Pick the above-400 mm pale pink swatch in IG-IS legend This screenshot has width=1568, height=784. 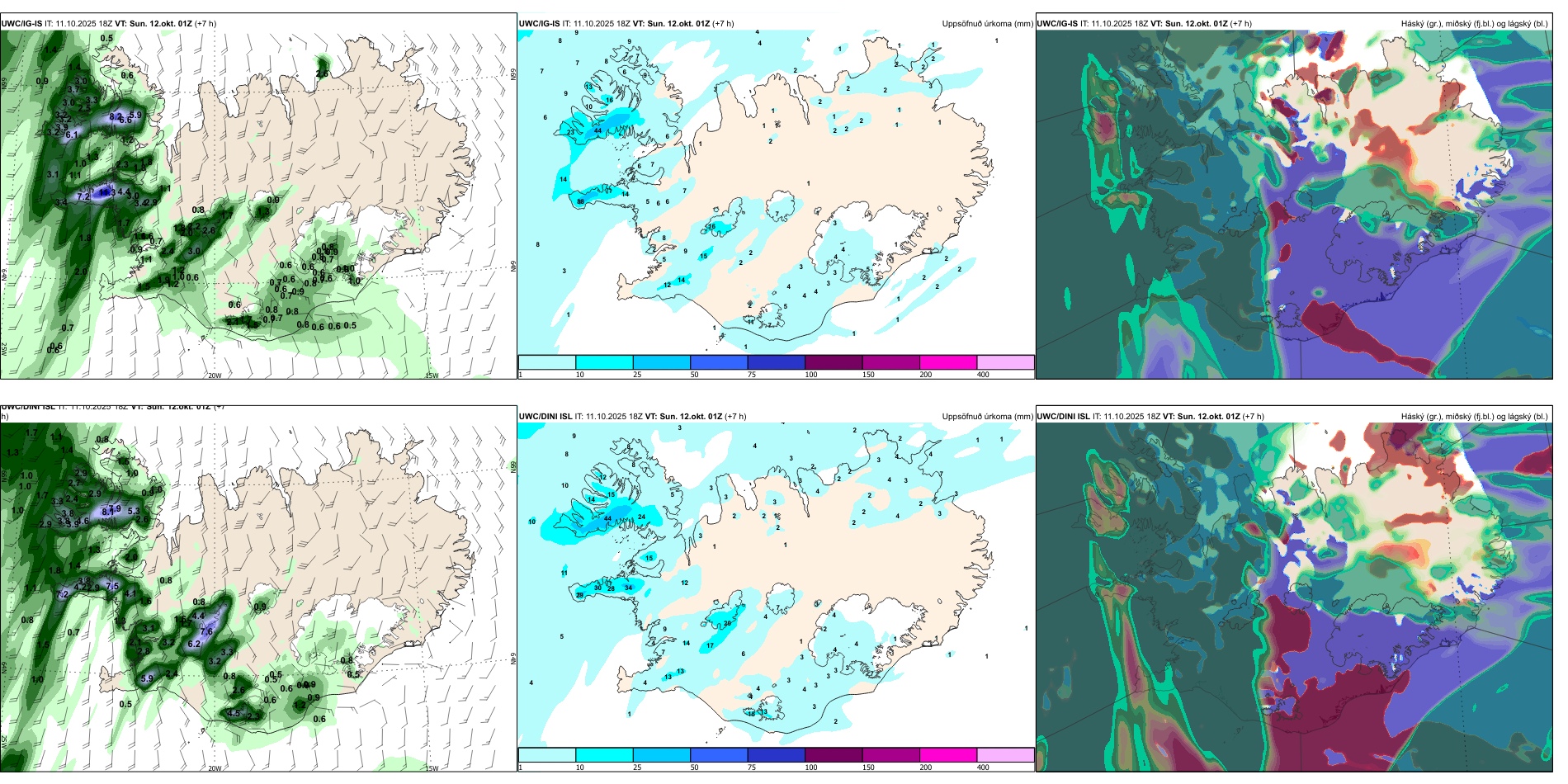[1005, 362]
